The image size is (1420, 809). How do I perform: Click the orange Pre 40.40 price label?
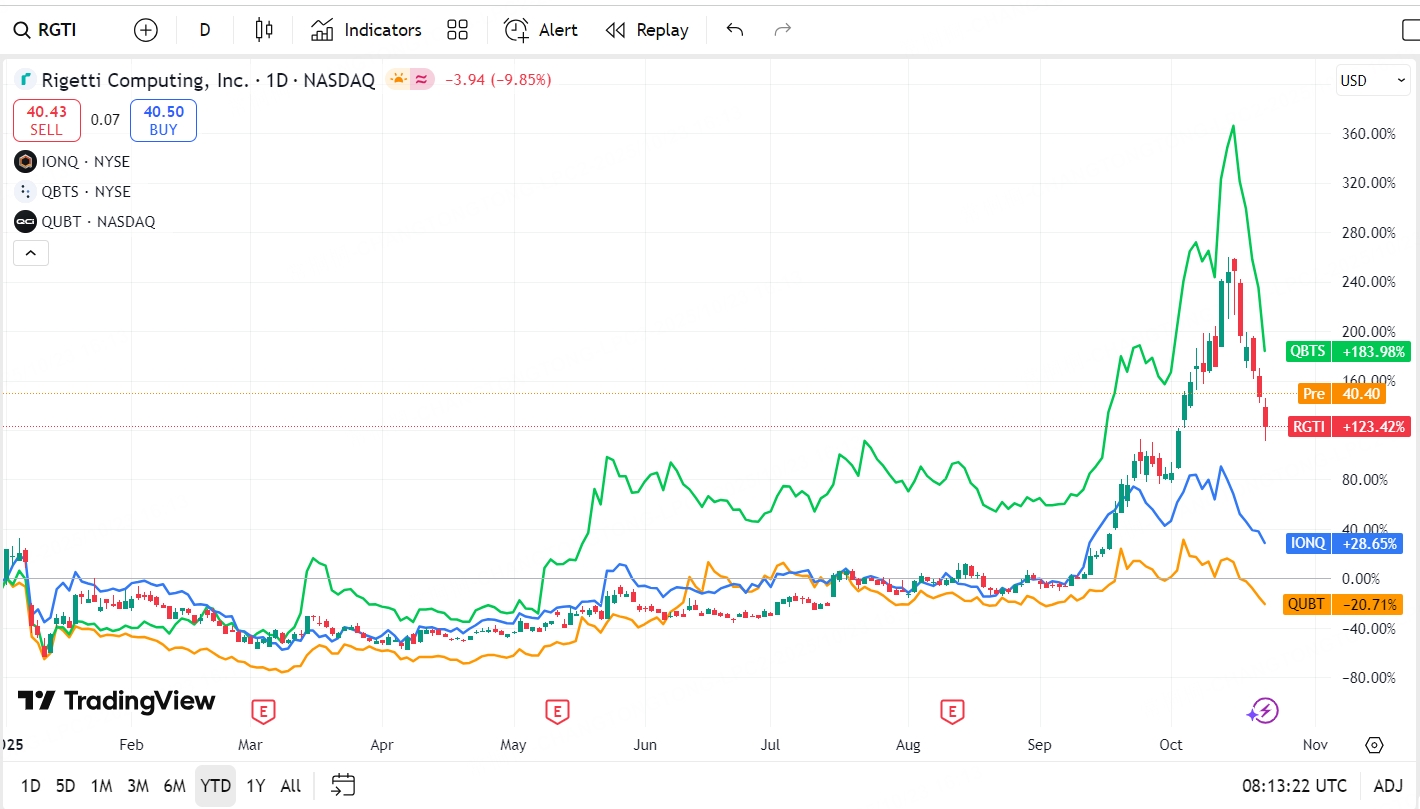tap(1341, 394)
